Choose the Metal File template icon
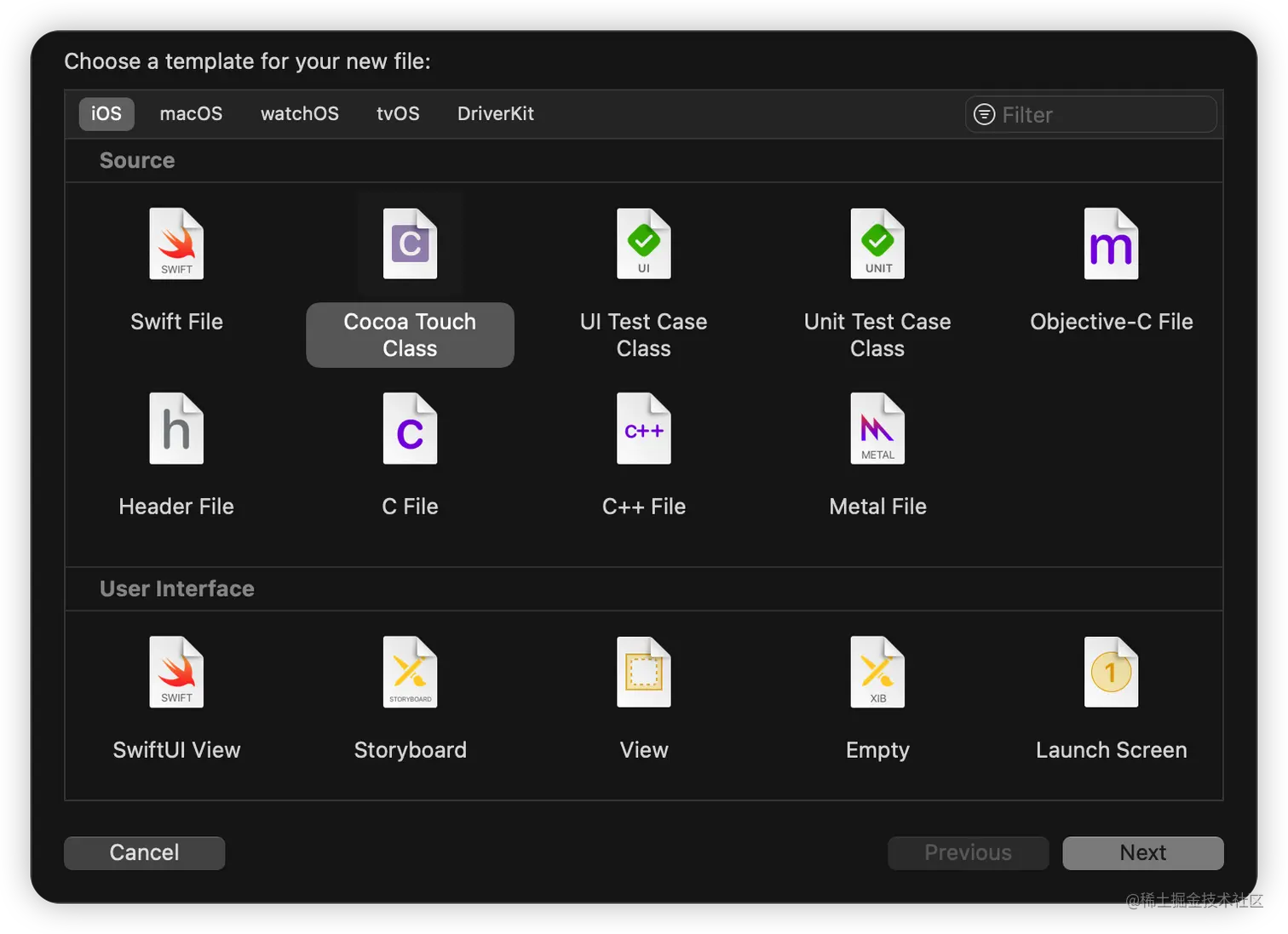The height and width of the screenshot is (934, 1288). tap(877, 429)
